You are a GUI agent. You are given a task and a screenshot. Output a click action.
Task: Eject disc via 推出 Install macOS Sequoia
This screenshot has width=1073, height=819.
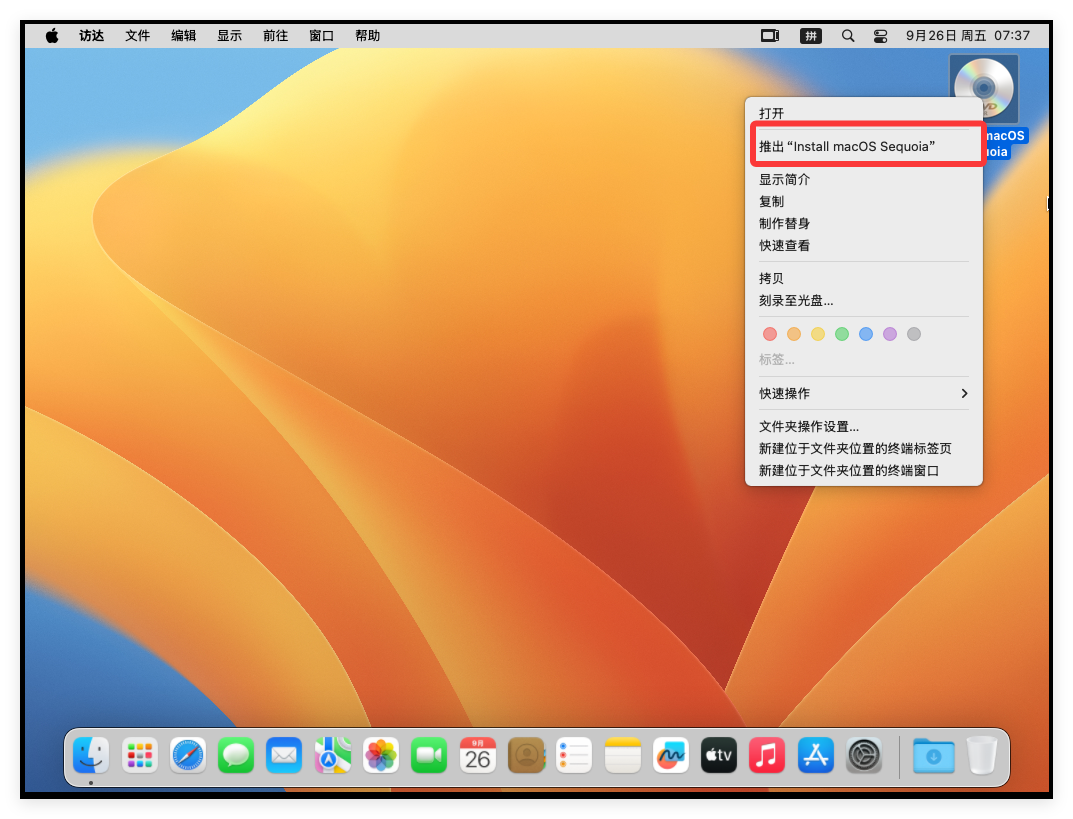click(864, 146)
